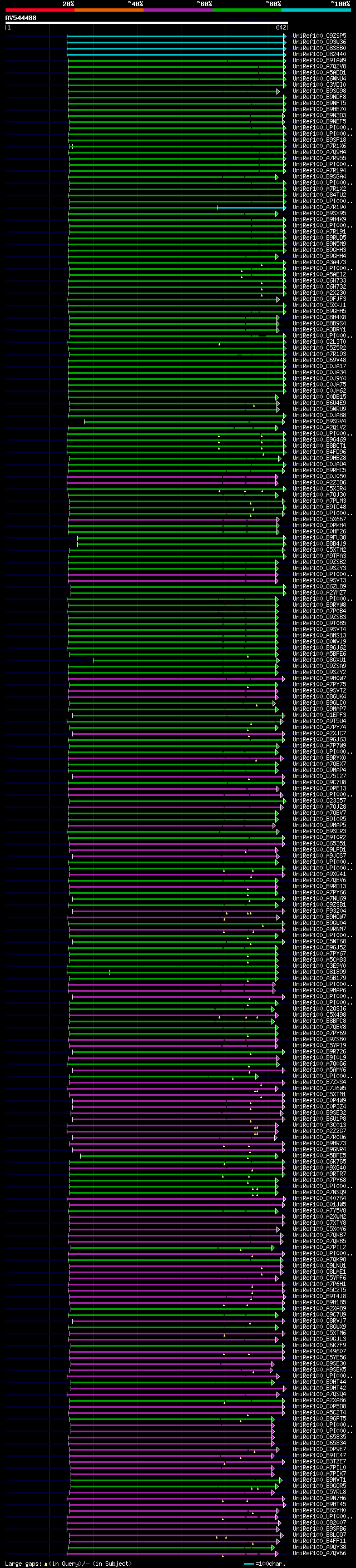Viewport: 356px width, 1568px height.
Task: Select the UniRef100_Q6WNU4 entry
Action: [x=319, y=78]
